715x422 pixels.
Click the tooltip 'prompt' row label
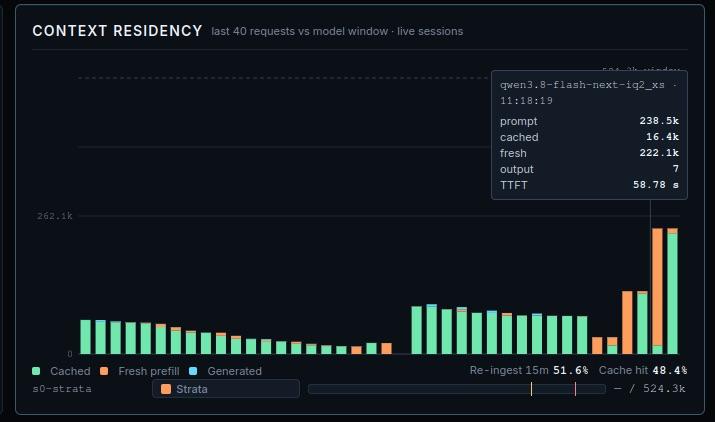pos(518,121)
